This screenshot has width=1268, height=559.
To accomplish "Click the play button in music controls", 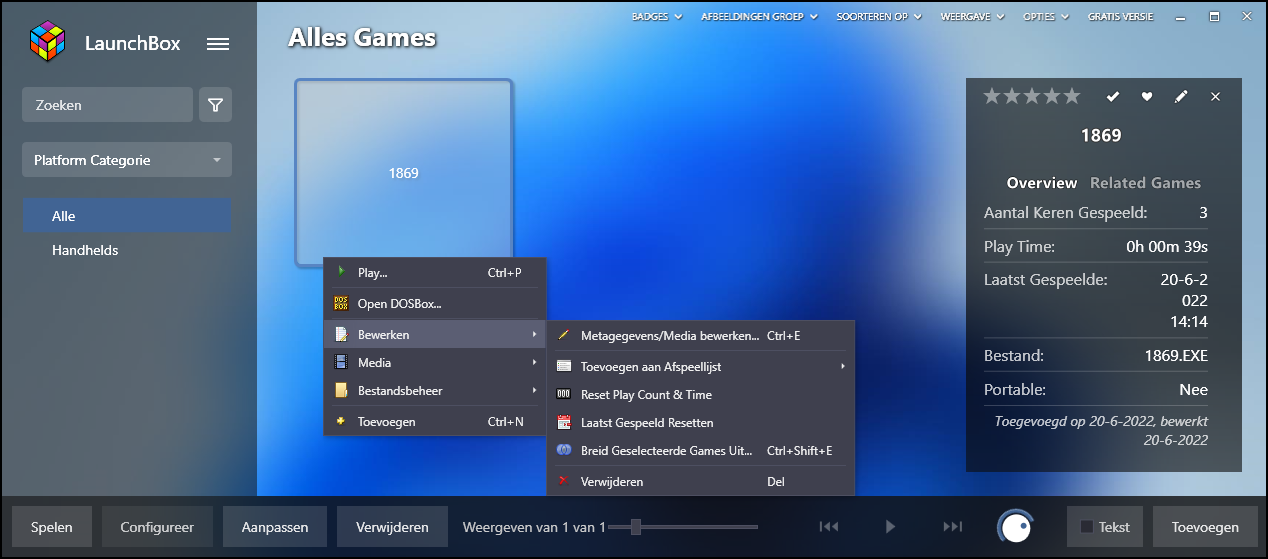I will click(x=890, y=527).
